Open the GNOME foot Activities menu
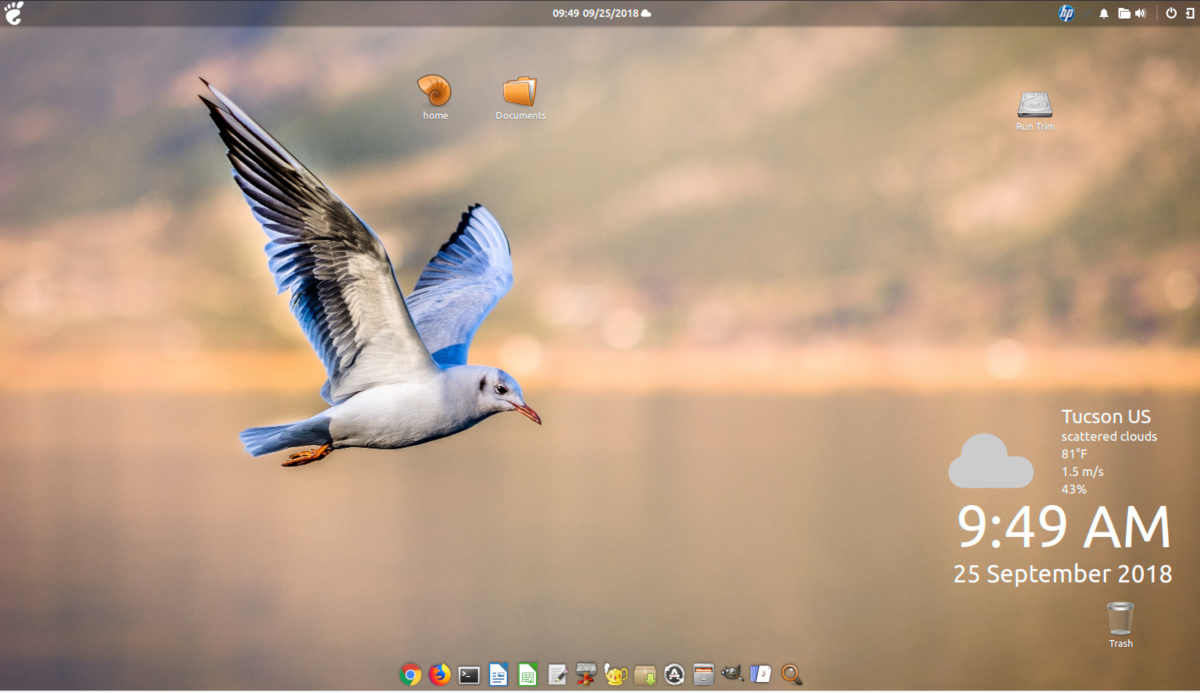Viewport: 1200px width, 693px height. [x=14, y=13]
